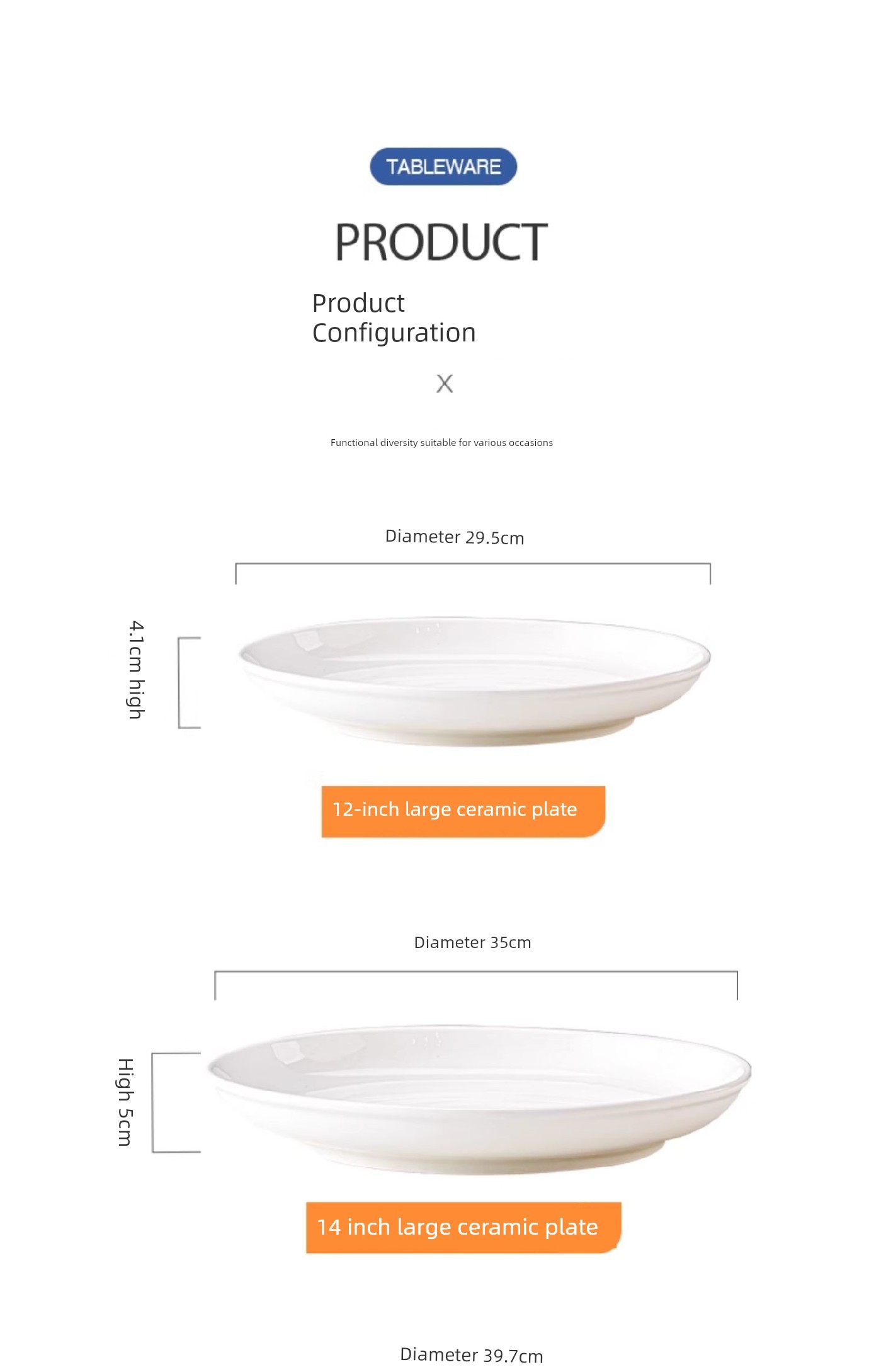The height and width of the screenshot is (1372, 886).
Task: Click the 12-inch plate image
Action: click(475, 682)
